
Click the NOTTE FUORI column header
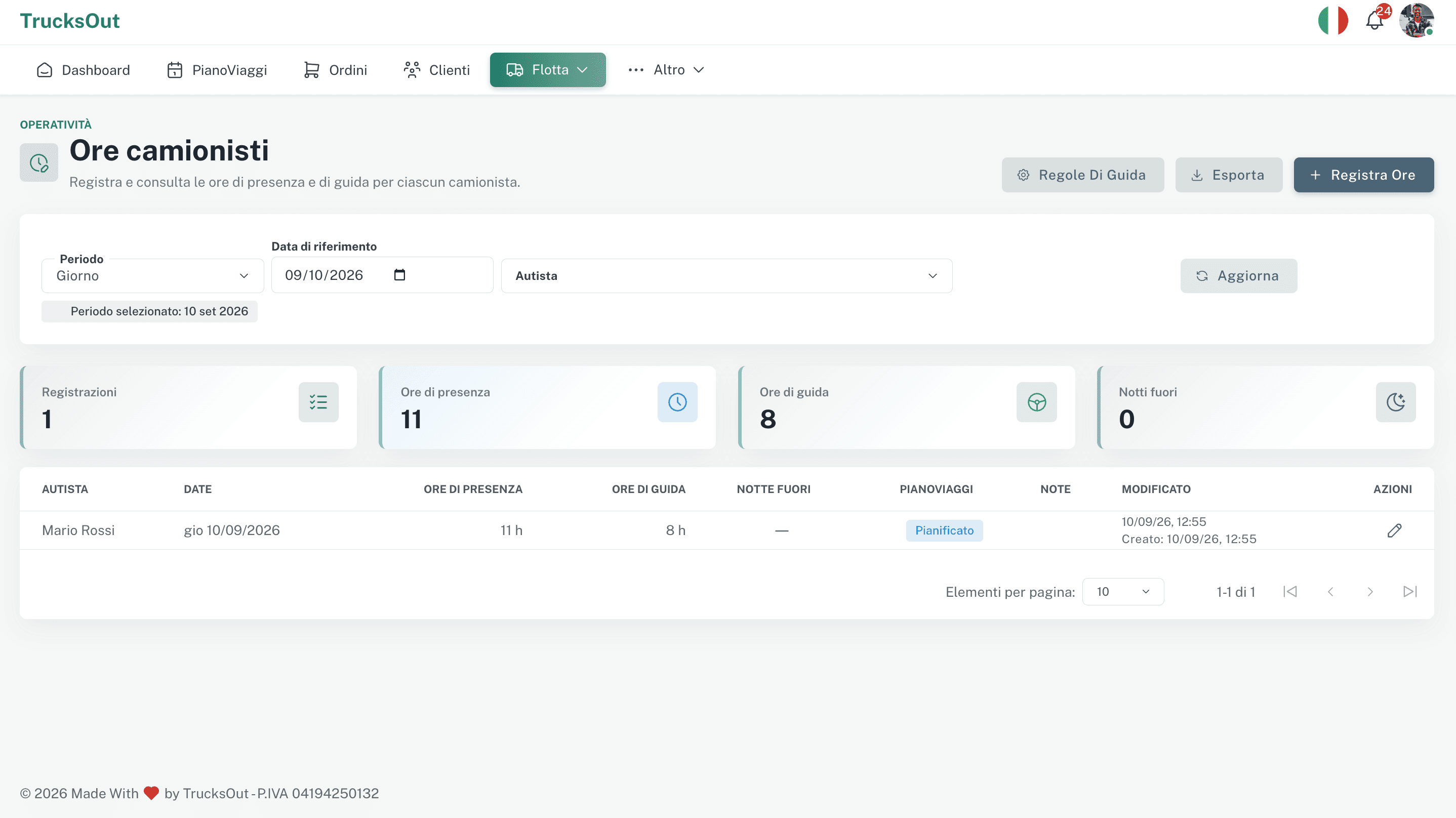point(773,489)
